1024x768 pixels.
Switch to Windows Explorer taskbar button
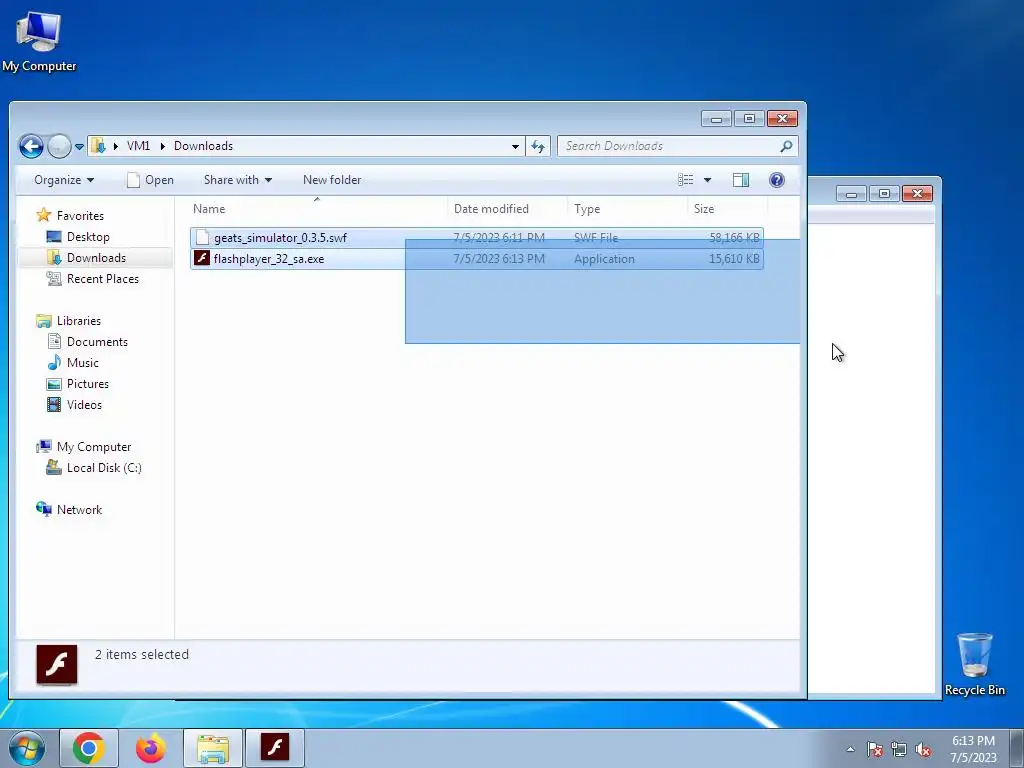(x=212, y=748)
